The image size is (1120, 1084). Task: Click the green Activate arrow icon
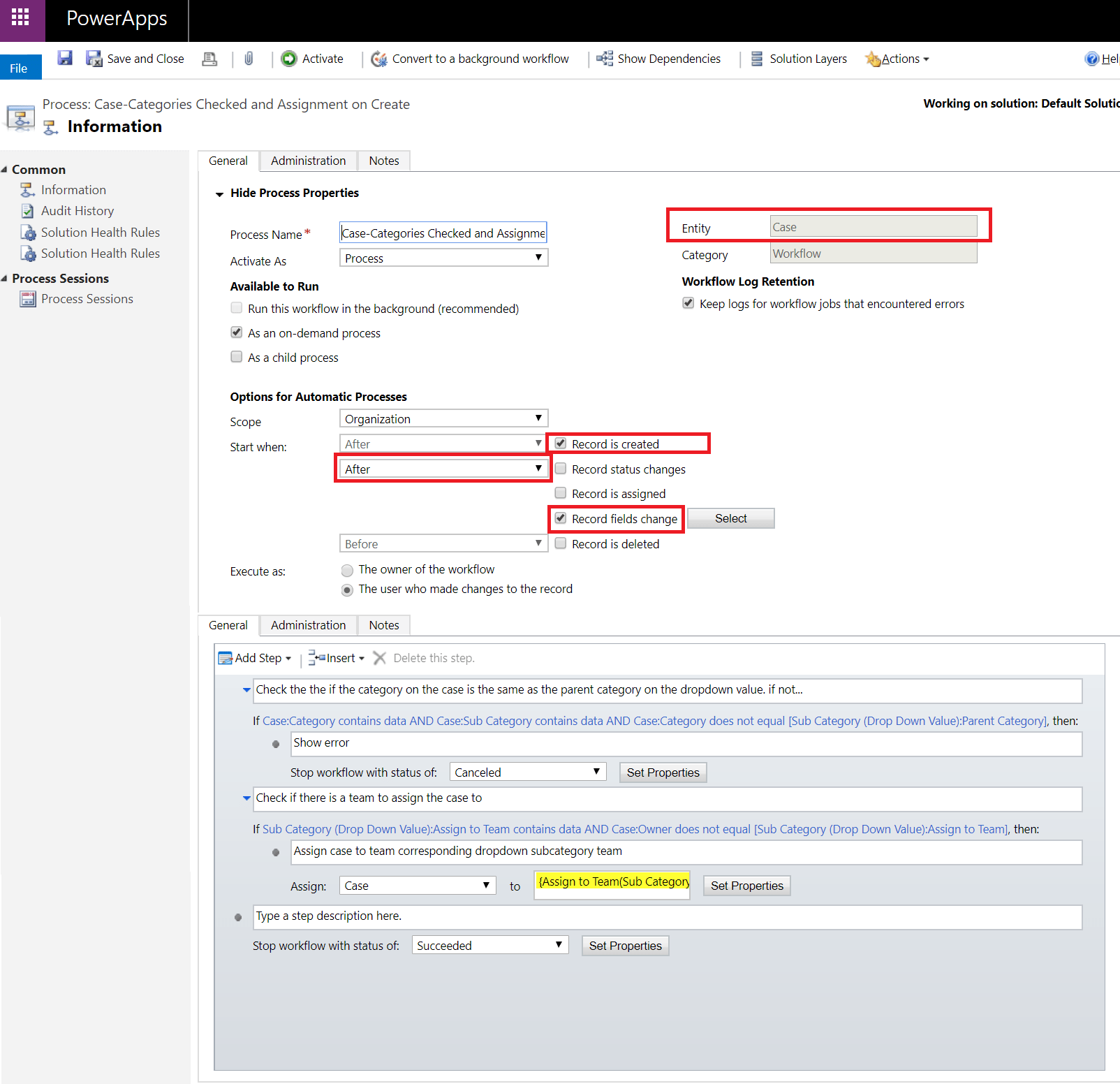(x=289, y=59)
